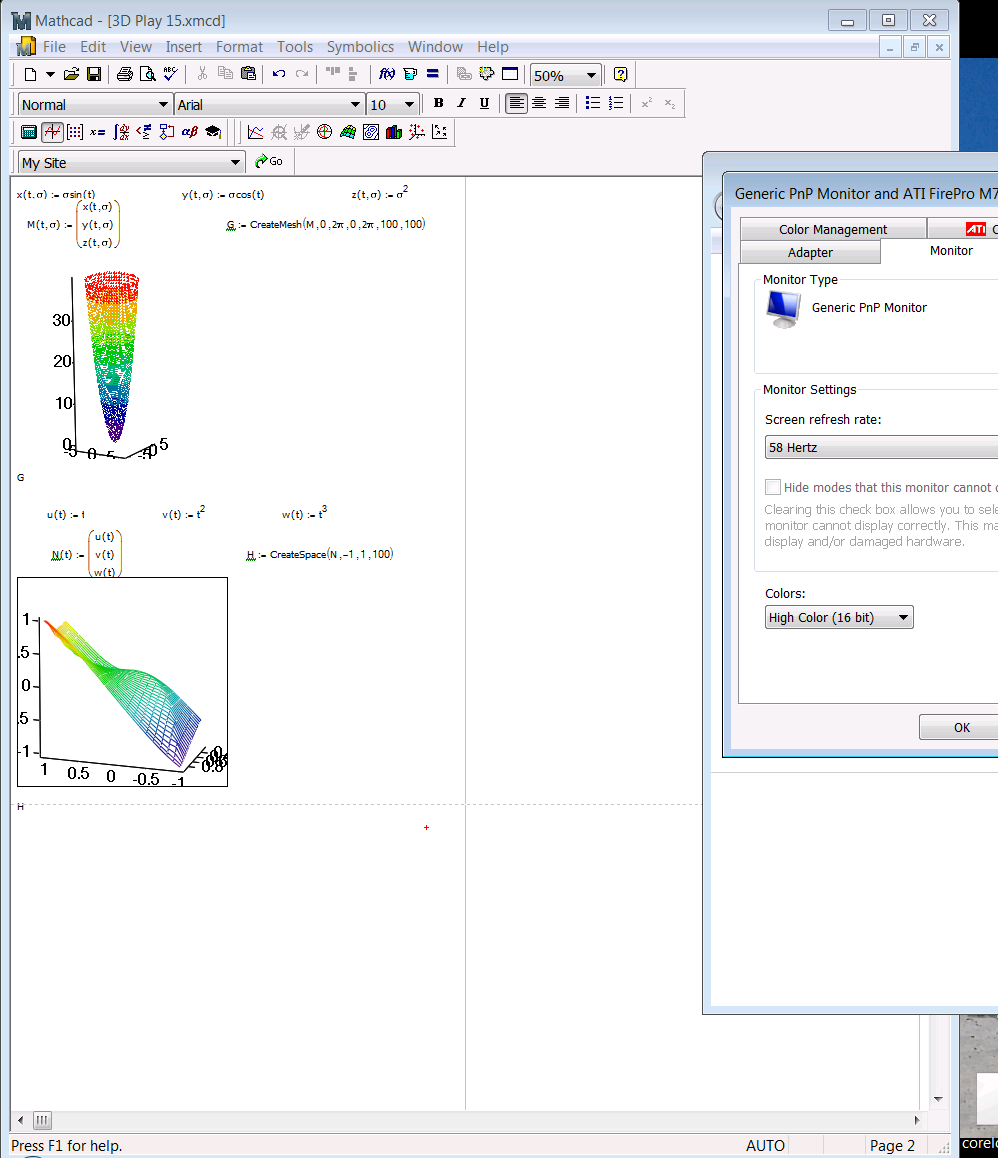Open the Colors High Color dropdown

pyautogui.click(x=839, y=617)
